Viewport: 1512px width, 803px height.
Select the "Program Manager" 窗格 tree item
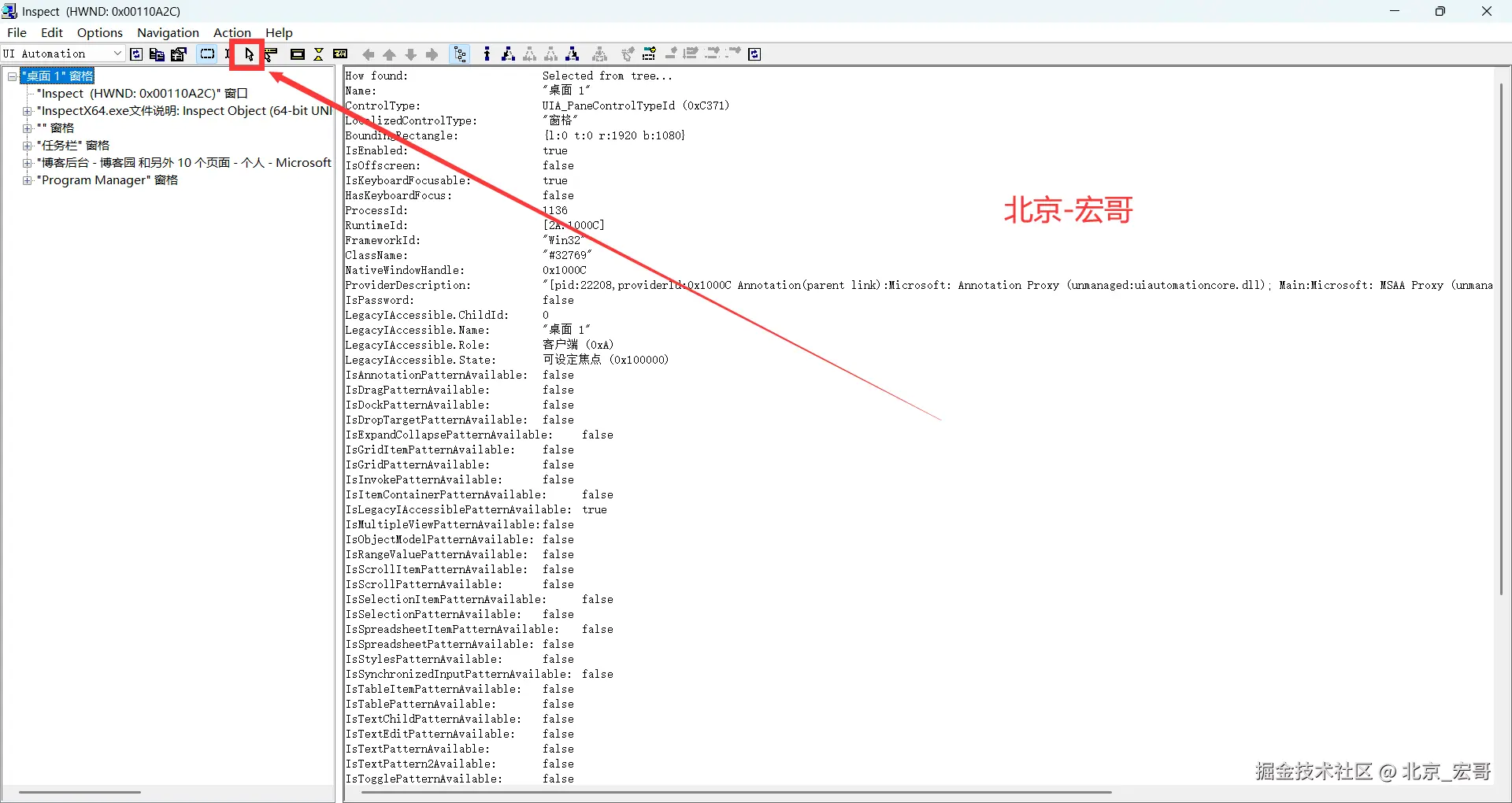pyautogui.click(x=107, y=180)
